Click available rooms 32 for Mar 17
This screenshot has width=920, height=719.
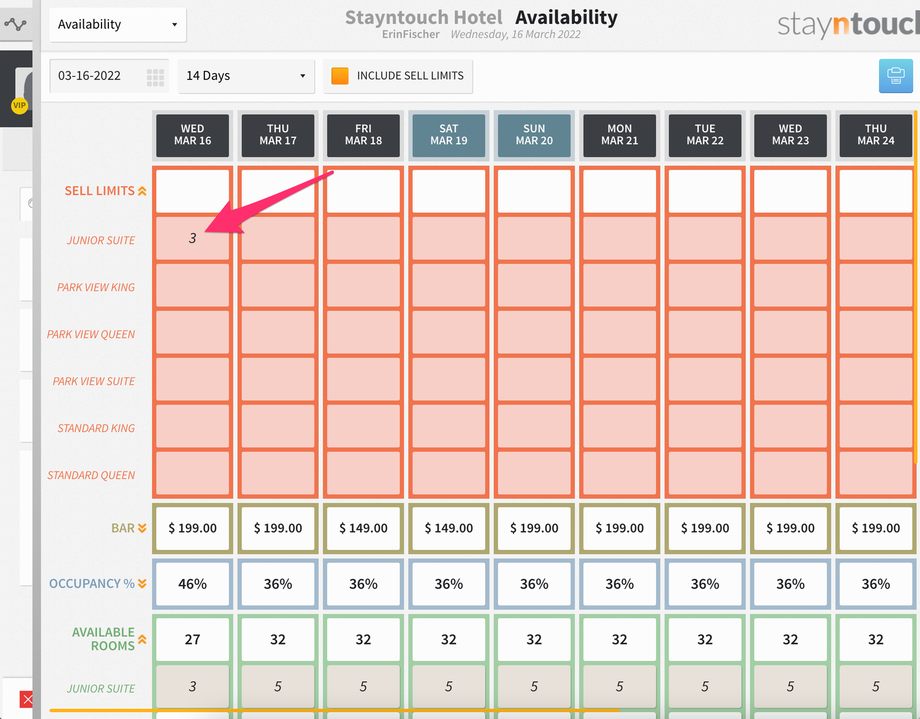[278, 639]
